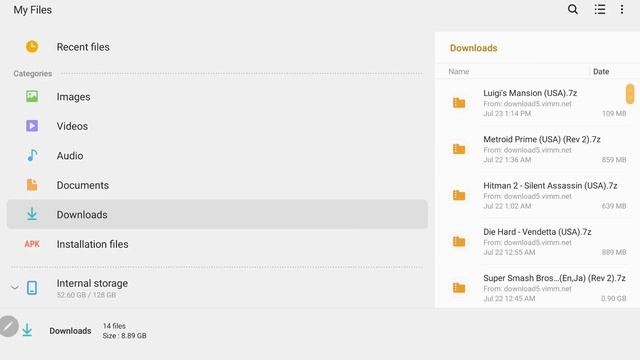Open the search magnifier icon
This screenshot has width=640, height=360.
[573, 9]
